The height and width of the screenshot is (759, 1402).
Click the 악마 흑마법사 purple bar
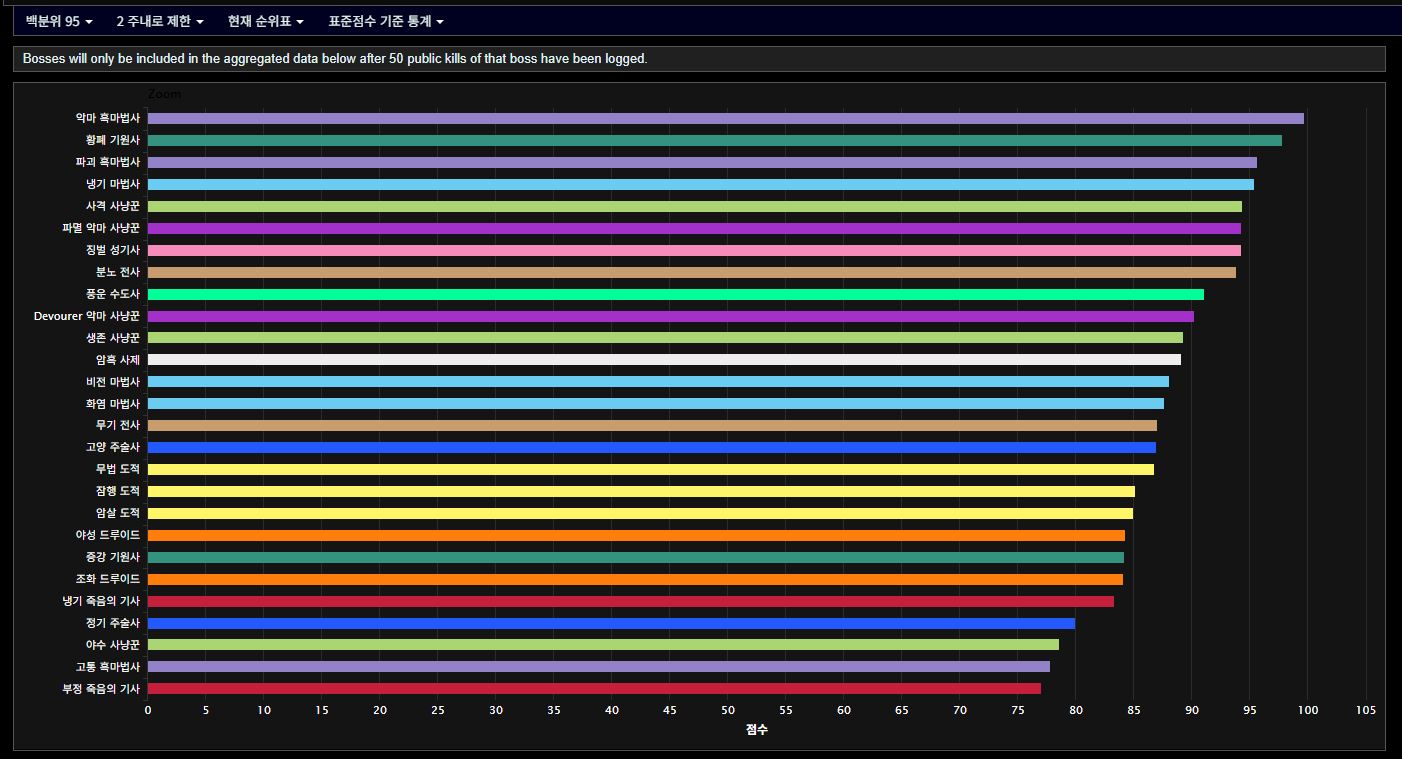pos(725,118)
